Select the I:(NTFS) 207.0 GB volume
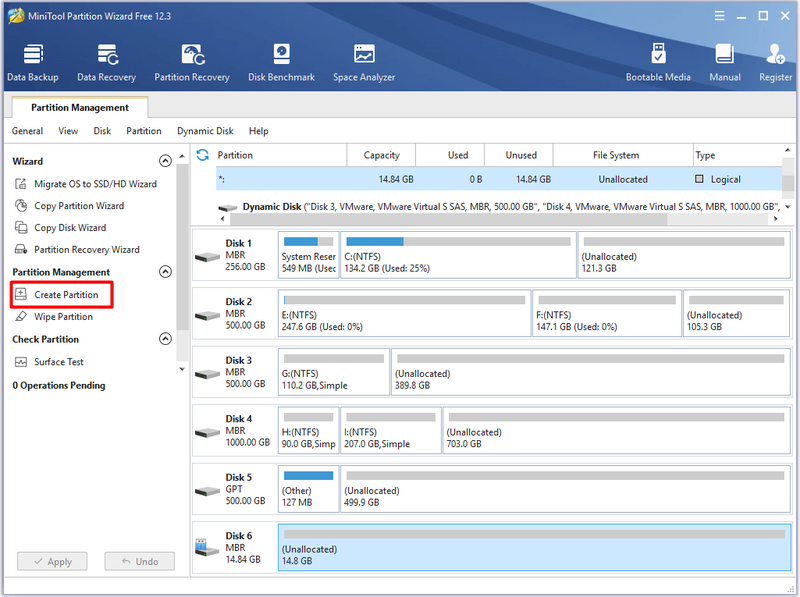Screen dimensions: 800x597 coord(390,431)
